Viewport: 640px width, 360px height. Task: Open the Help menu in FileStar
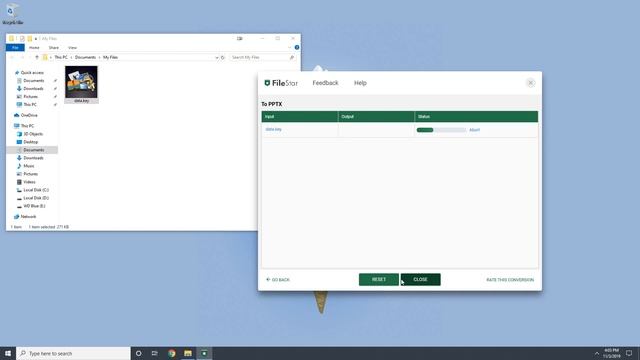pyautogui.click(x=360, y=83)
